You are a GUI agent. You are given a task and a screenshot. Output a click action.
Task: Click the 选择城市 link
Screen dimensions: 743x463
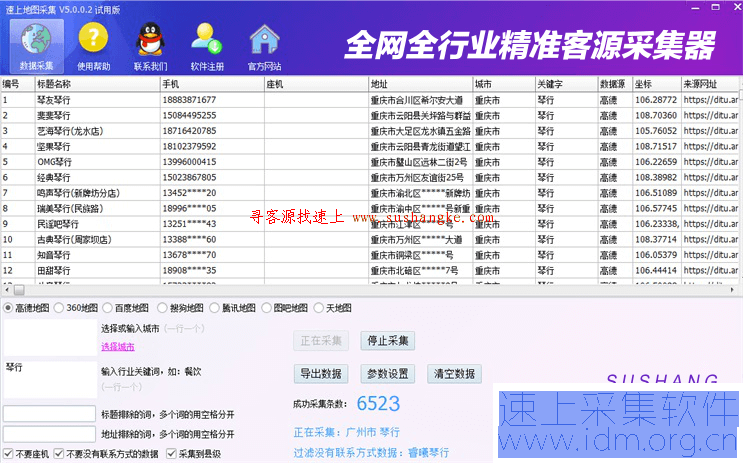118,347
